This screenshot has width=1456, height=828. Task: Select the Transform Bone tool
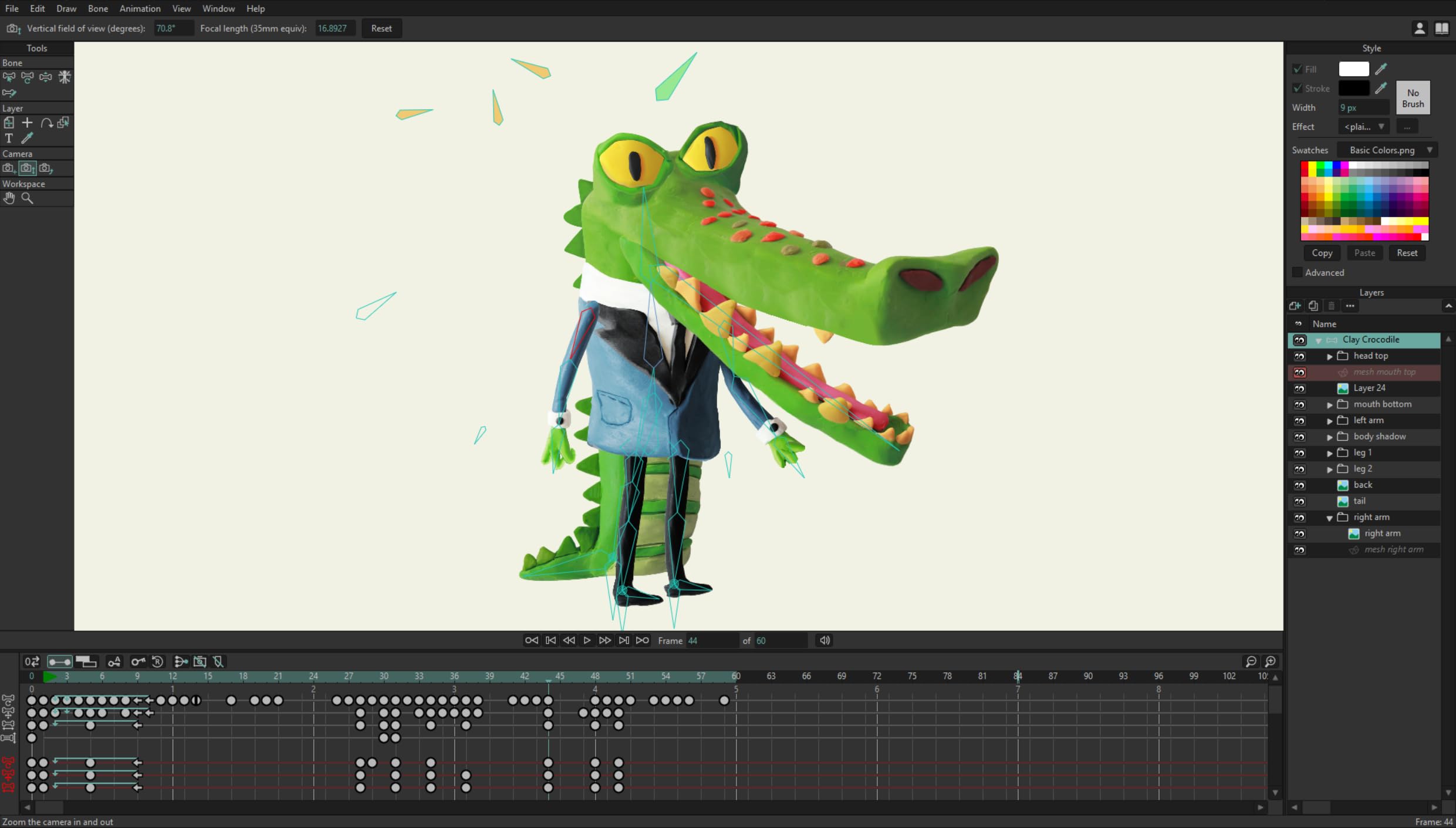(x=9, y=77)
